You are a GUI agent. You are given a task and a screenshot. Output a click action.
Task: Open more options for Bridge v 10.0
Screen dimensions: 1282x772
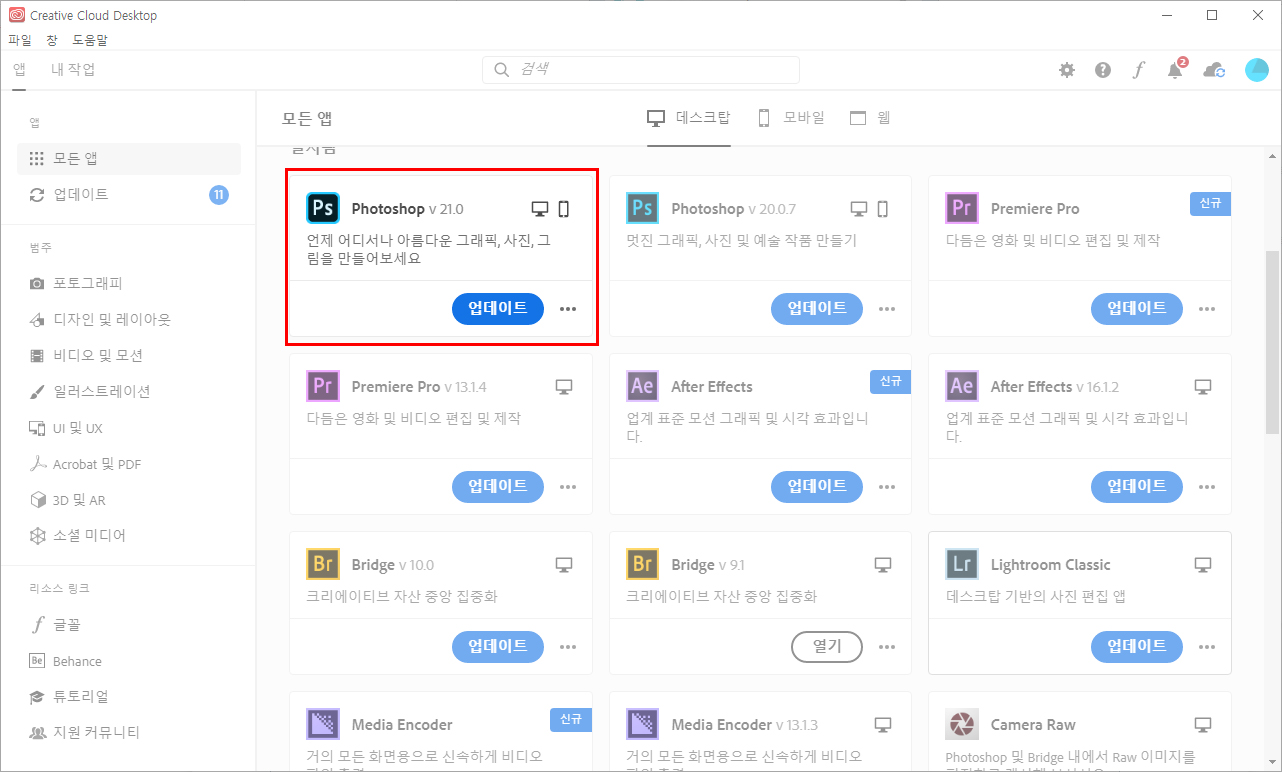[568, 647]
